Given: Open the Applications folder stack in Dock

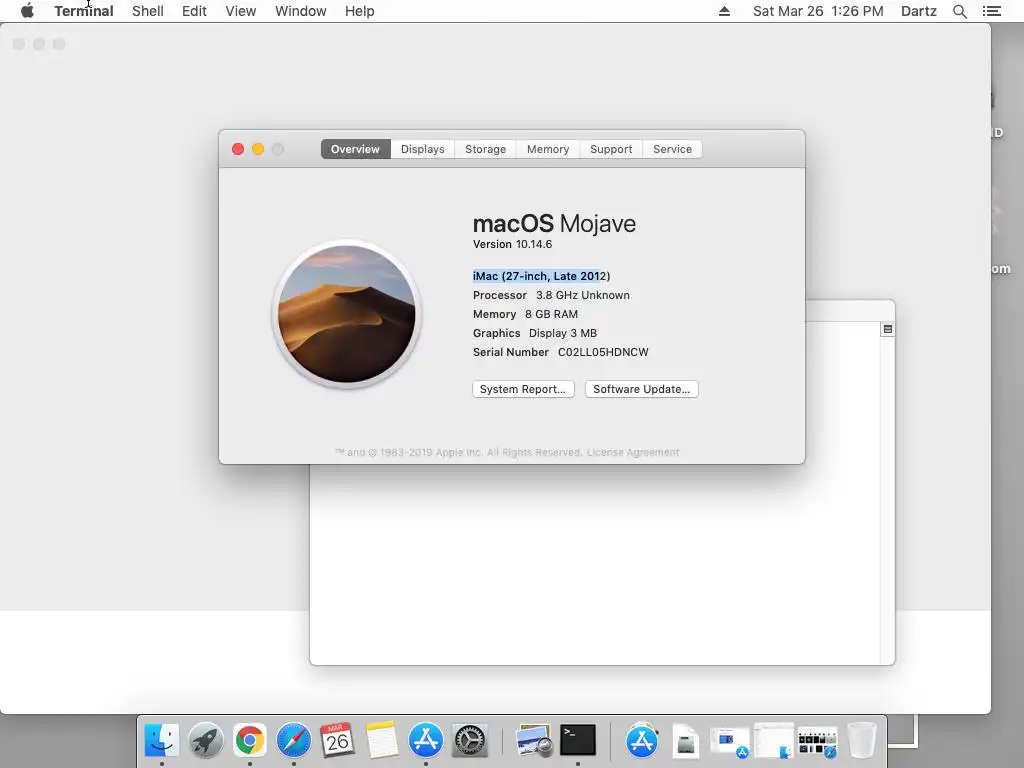Looking at the screenshot, I should pyautogui.click(x=642, y=741).
